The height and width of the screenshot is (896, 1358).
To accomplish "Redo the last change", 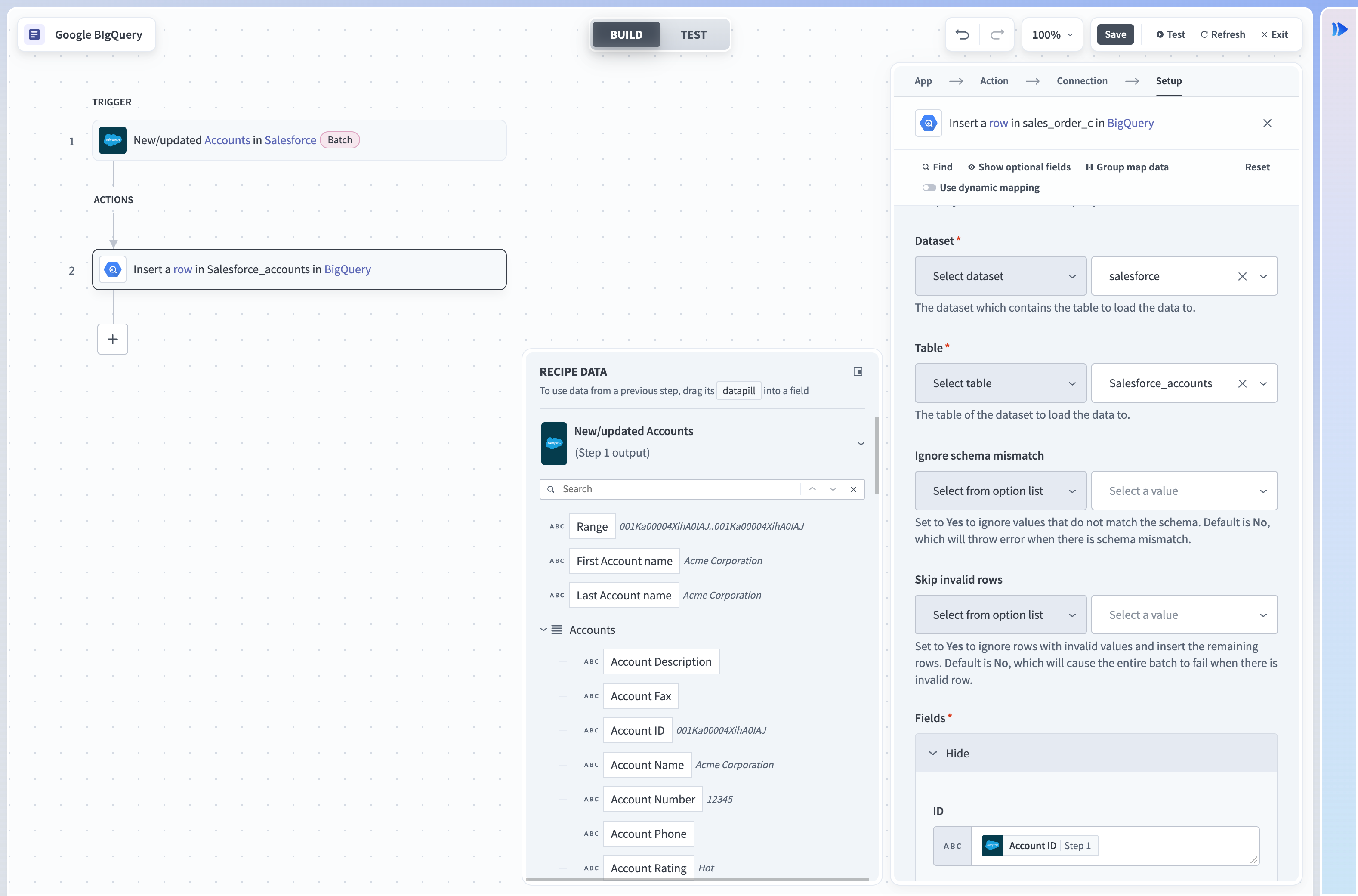I will pyautogui.click(x=997, y=34).
